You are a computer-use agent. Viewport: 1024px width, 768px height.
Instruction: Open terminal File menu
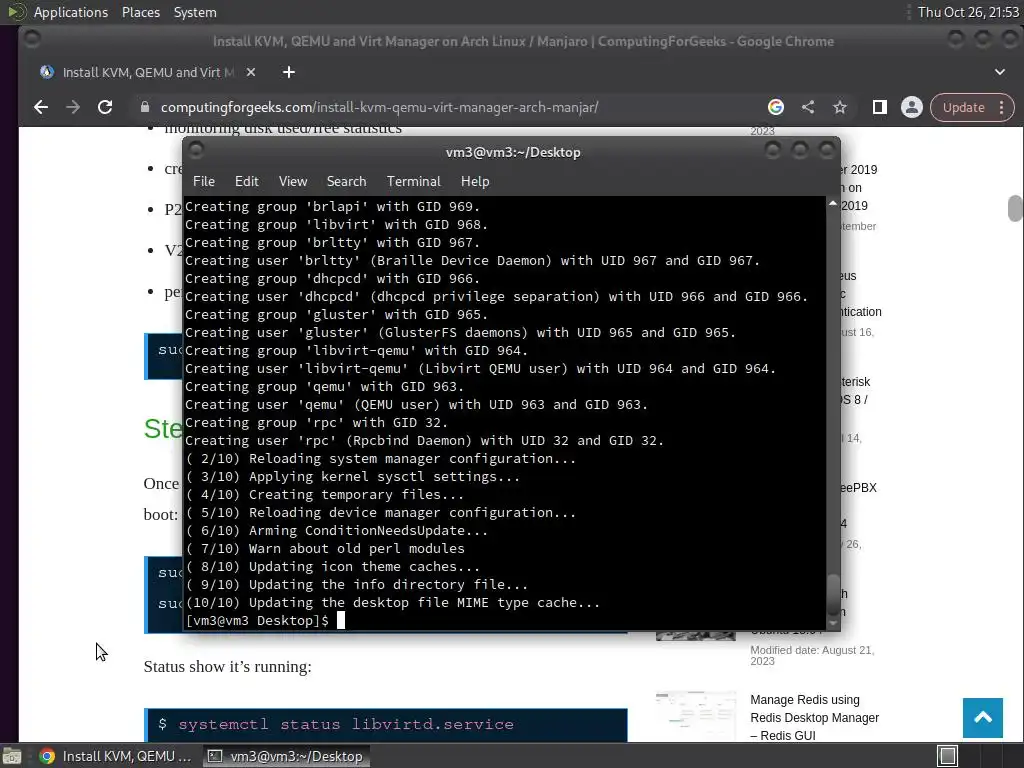[204, 182]
